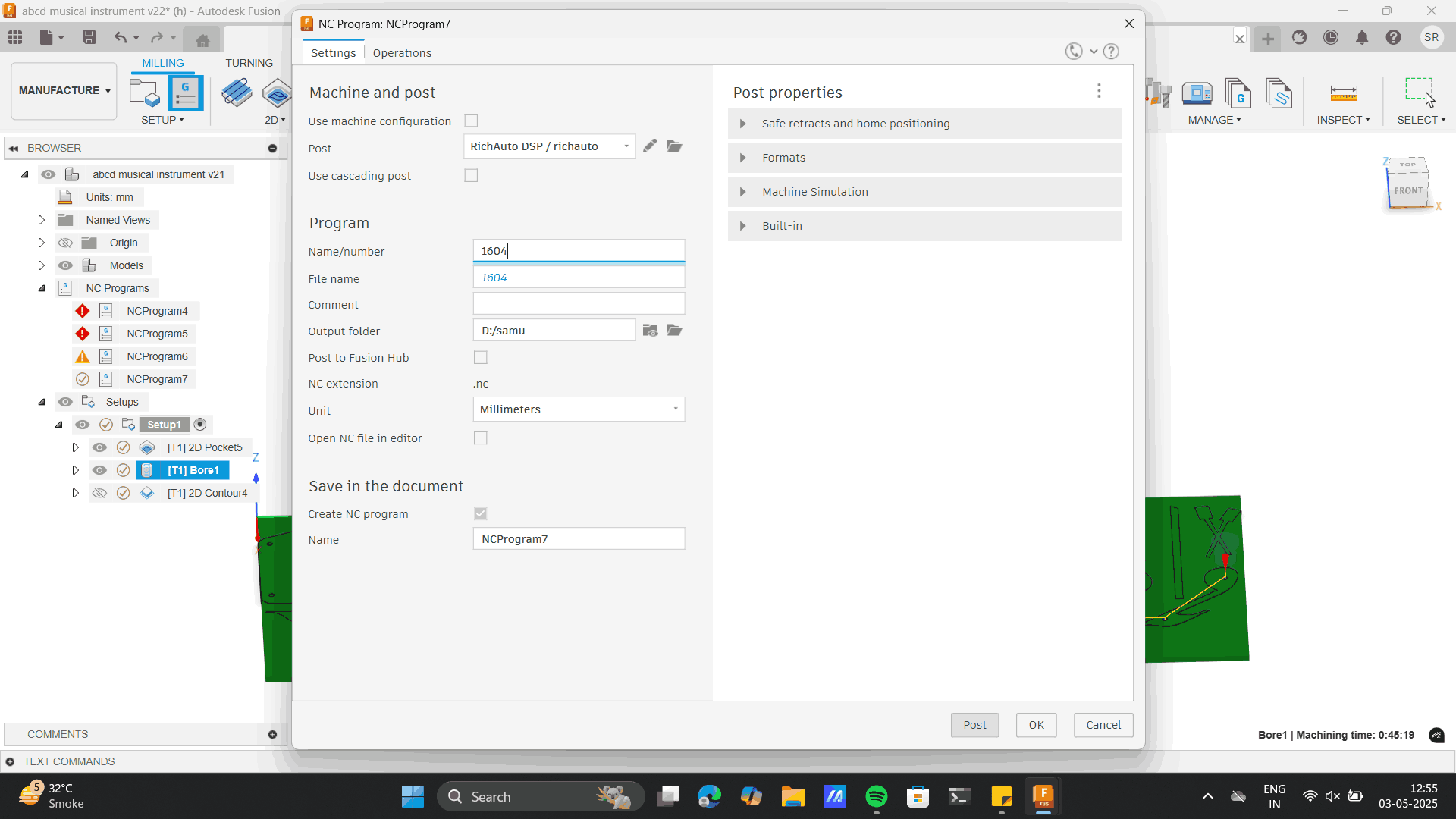
Task: Open 2D adaptive clearing toolbar icon
Action: pyautogui.click(x=237, y=93)
